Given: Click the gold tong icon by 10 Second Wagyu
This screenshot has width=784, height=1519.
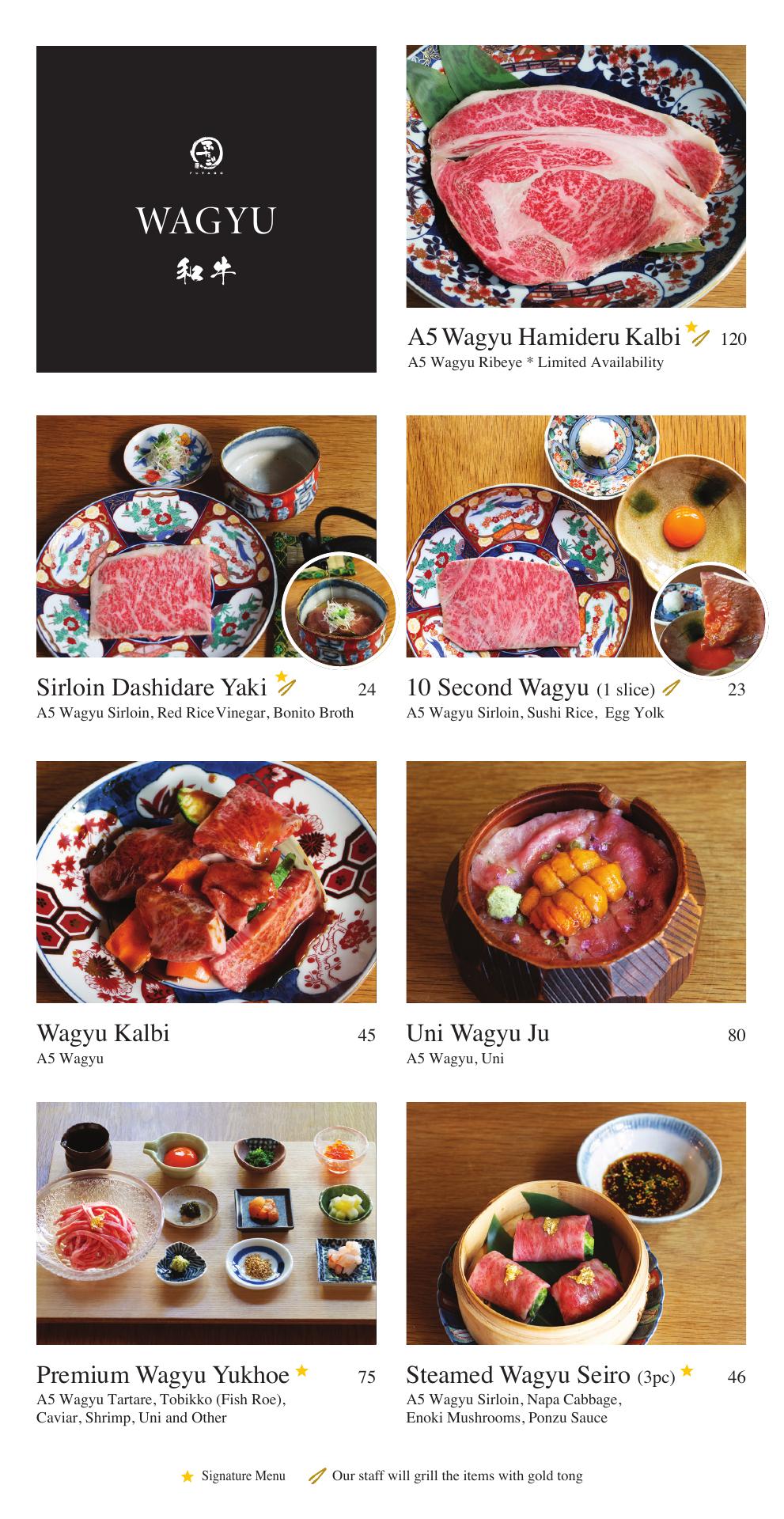Looking at the screenshot, I should tap(671, 688).
